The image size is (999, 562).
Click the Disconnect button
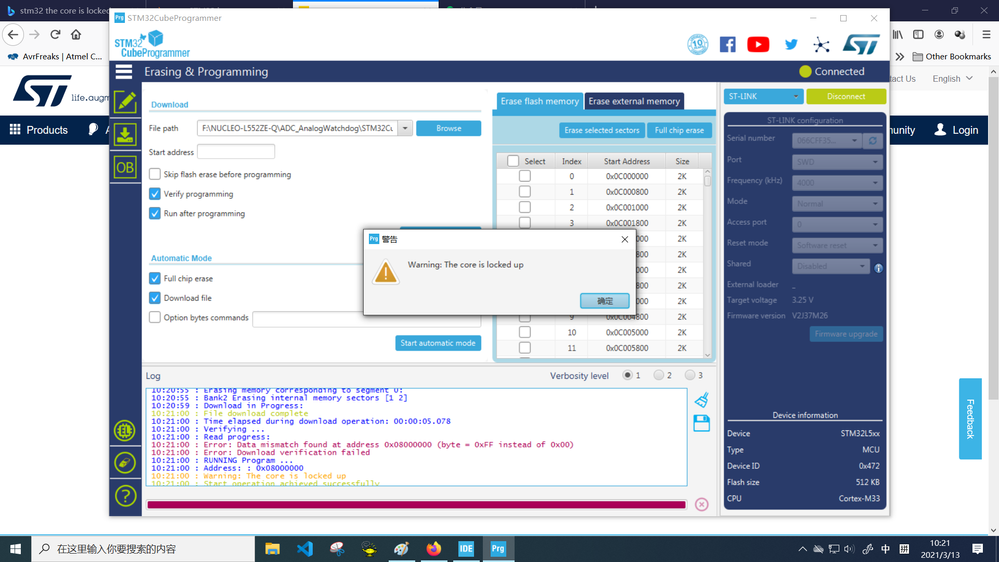coord(846,96)
